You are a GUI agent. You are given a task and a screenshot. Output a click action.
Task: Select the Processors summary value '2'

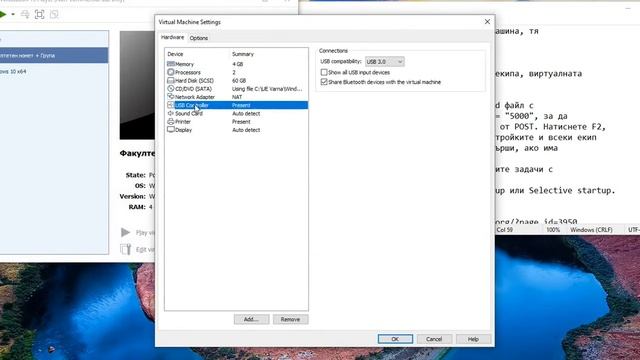point(234,72)
